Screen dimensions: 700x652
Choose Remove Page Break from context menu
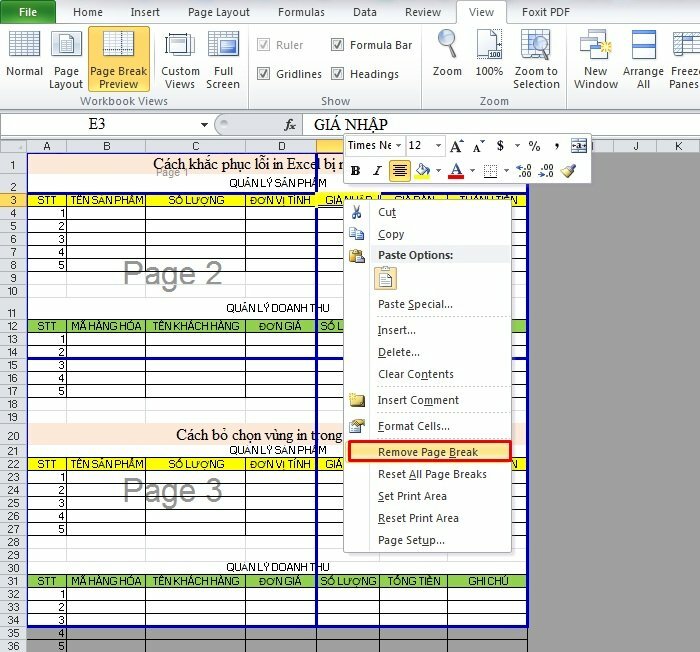[x=428, y=452]
